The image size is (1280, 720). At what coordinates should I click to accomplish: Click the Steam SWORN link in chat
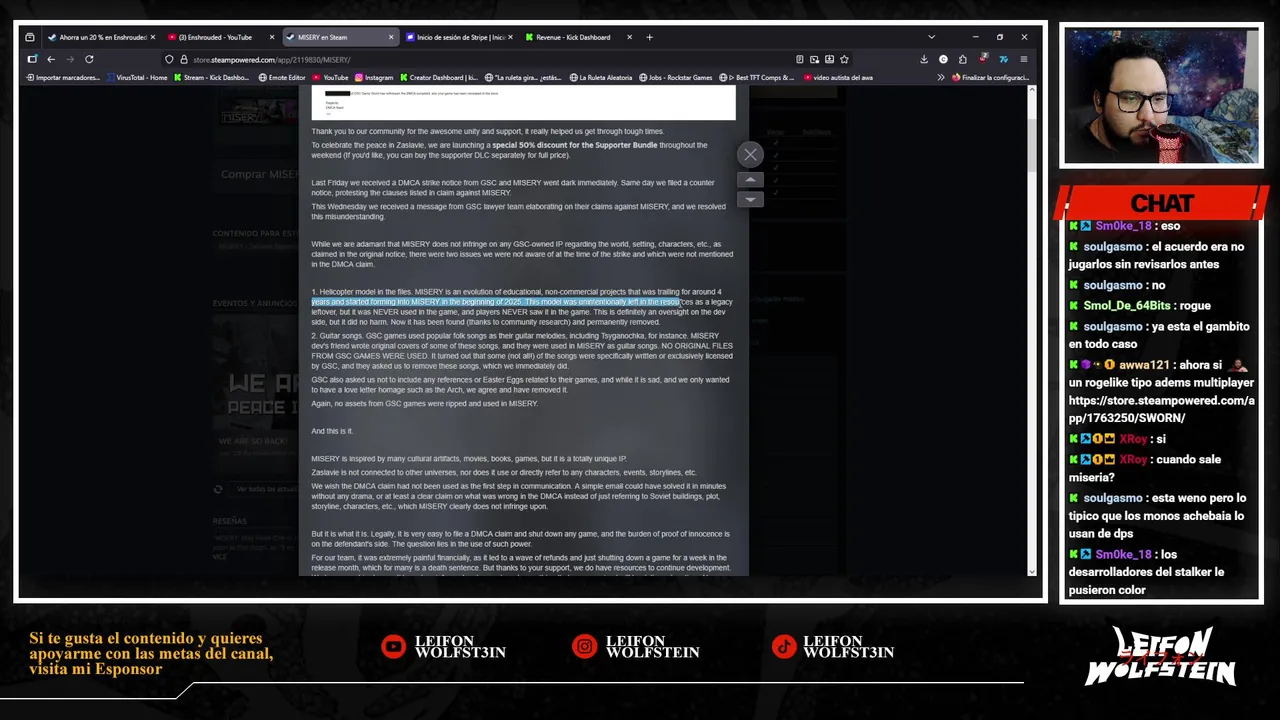1161,409
